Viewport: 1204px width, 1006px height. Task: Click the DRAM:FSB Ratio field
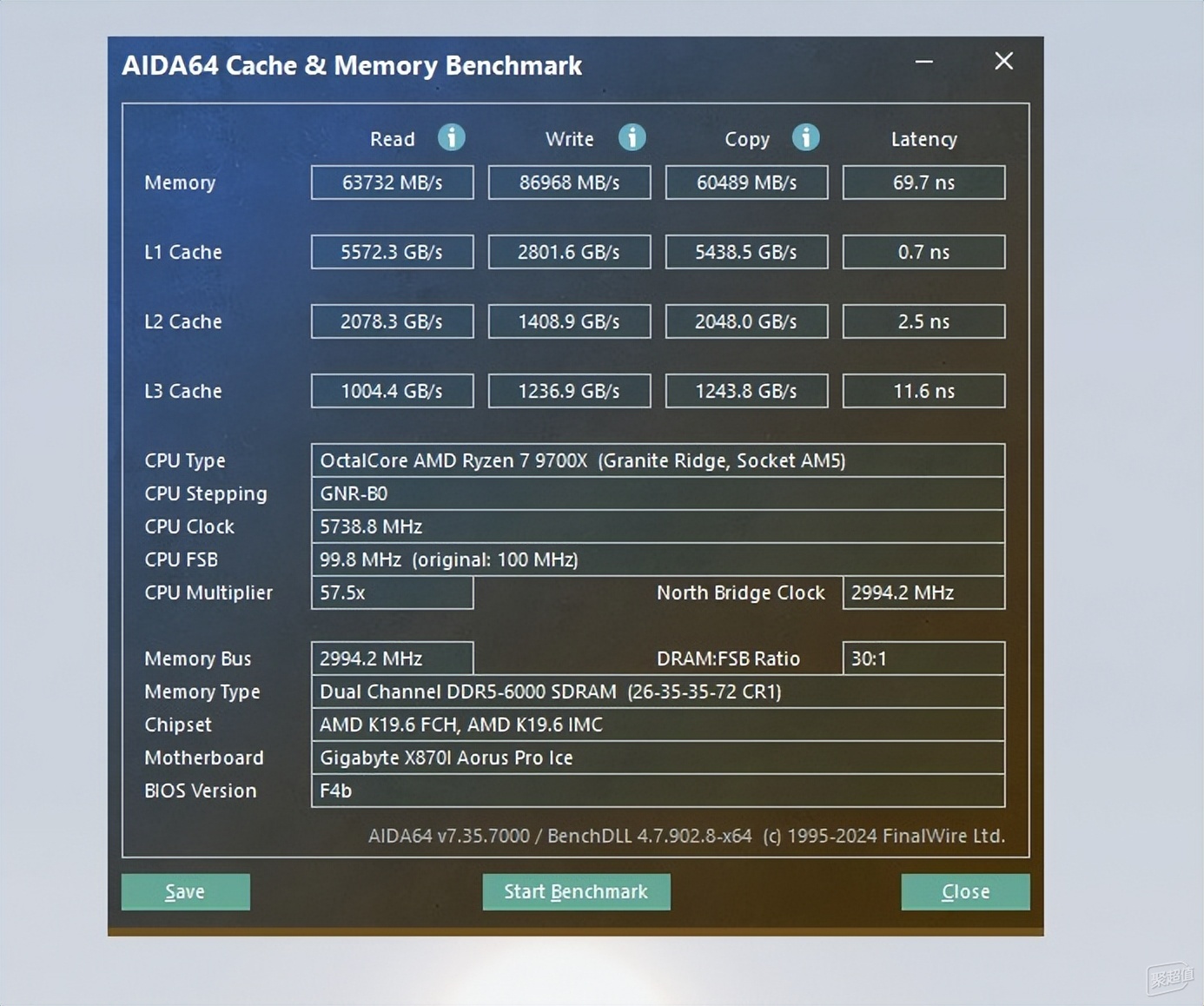click(x=924, y=659)
